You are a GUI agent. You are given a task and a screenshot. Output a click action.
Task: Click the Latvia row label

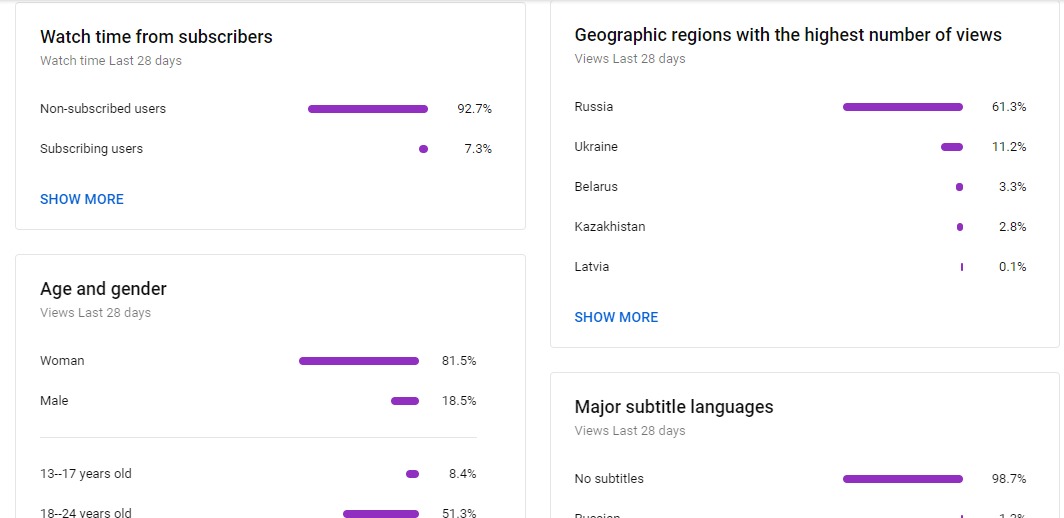tap(592, 267)
